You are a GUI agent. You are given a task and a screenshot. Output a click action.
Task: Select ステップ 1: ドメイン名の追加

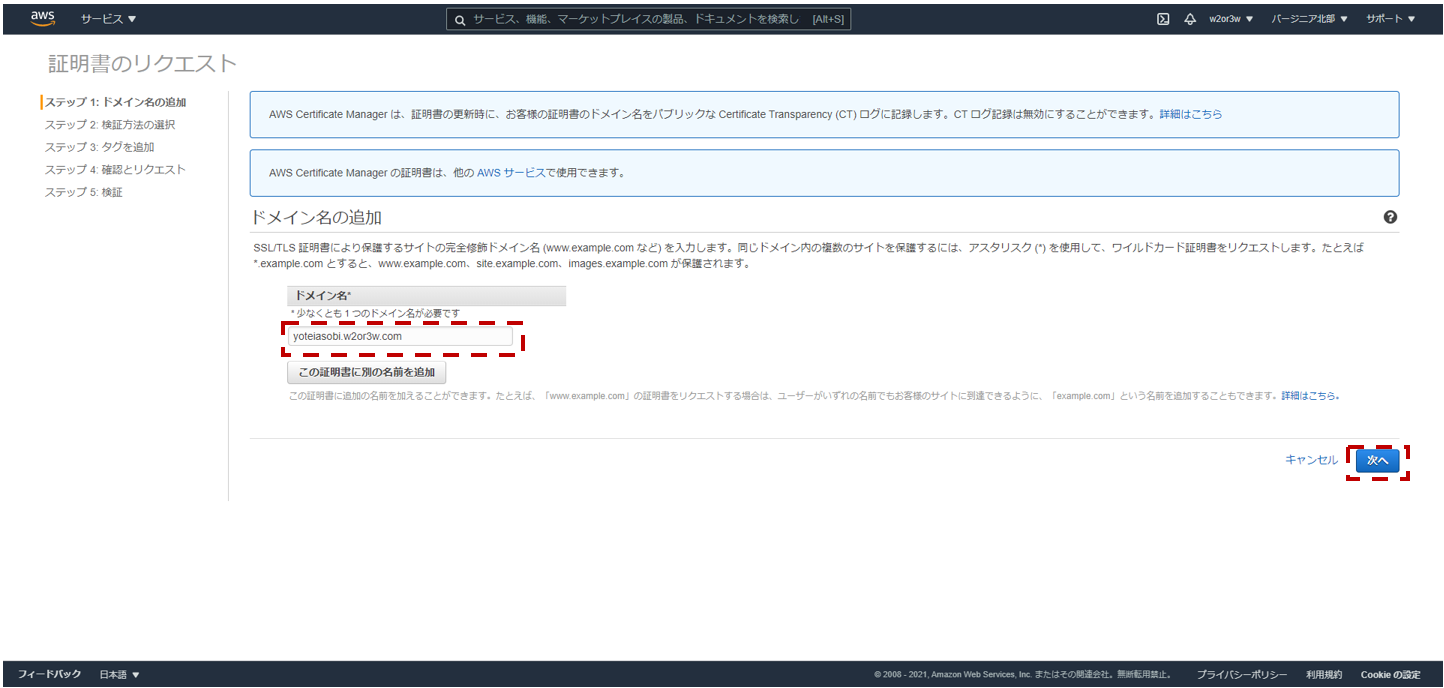tap(115, 102)
